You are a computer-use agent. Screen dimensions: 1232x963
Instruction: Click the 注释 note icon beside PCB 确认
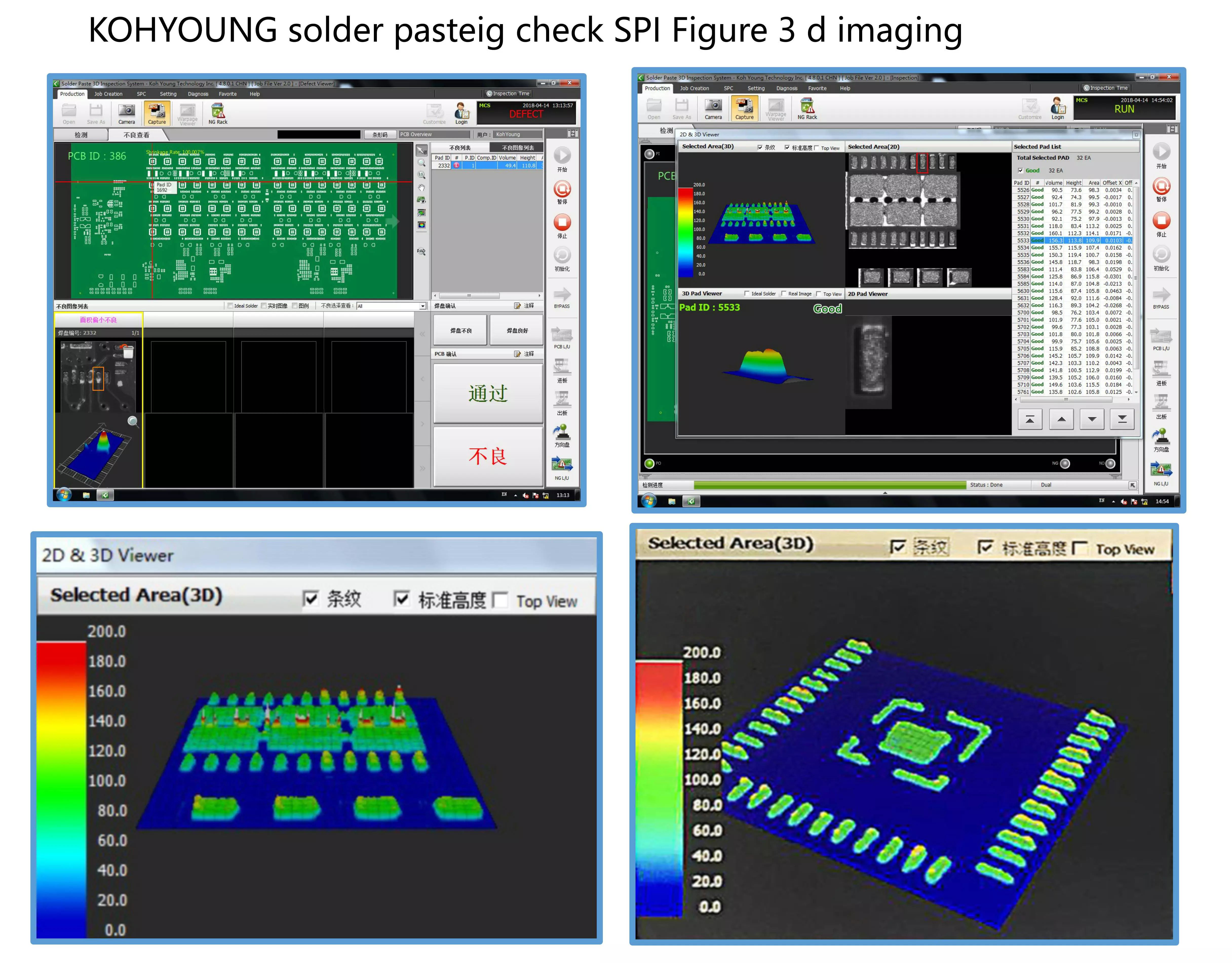[517, 354]
